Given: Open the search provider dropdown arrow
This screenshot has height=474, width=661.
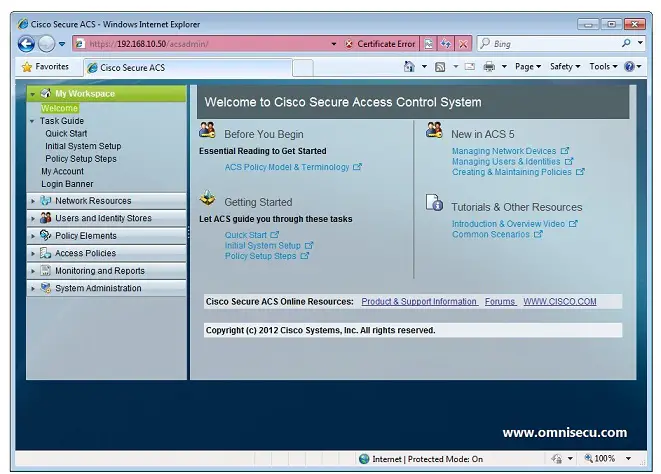Looking at the screenshot, I should pos(640,43).
